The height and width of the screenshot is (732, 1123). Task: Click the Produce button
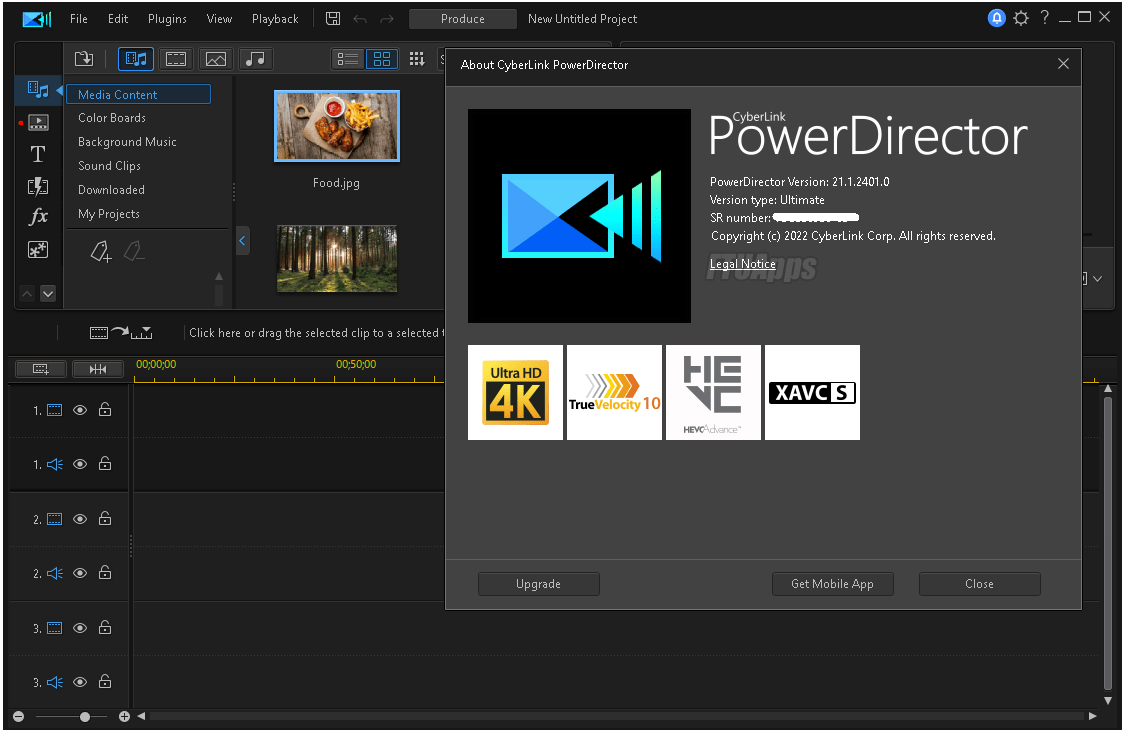463,19
